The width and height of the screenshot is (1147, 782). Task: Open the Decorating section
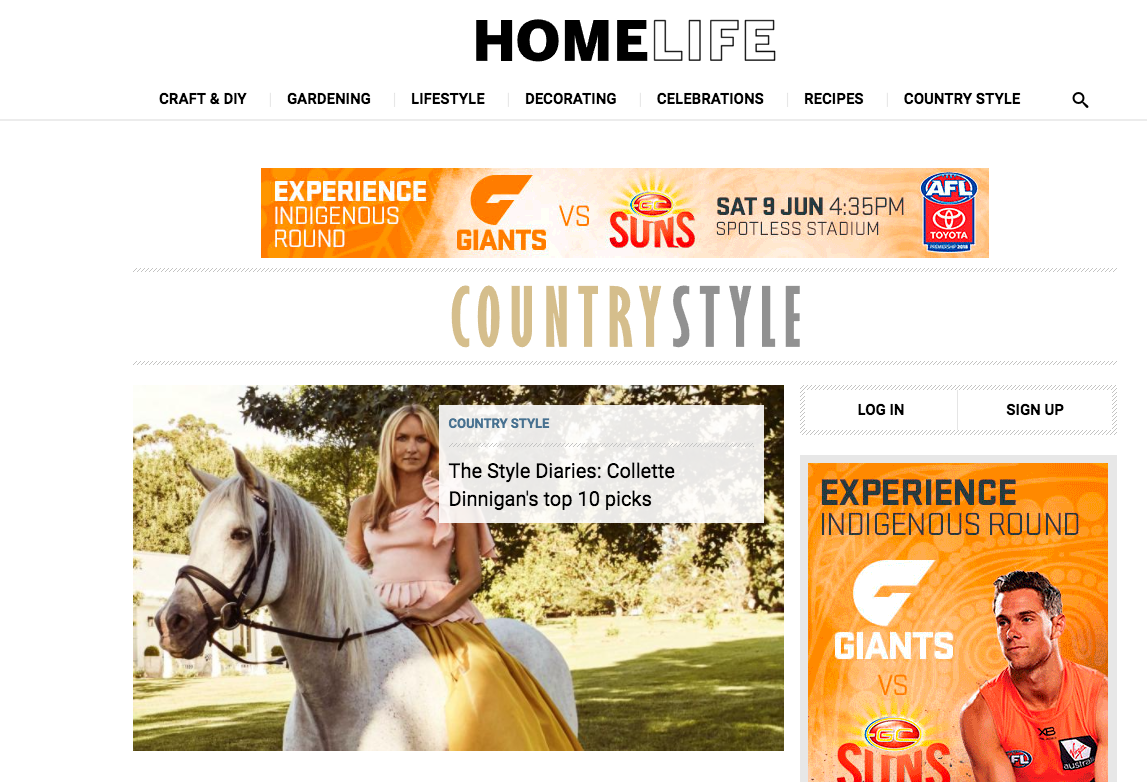[571, 99]
